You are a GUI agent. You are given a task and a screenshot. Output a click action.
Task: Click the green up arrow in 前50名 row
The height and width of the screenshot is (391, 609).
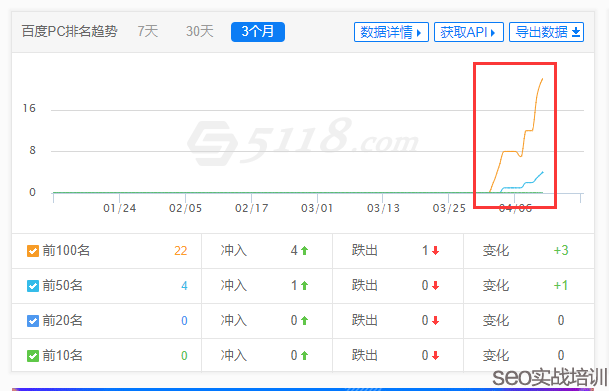[304, 286]
